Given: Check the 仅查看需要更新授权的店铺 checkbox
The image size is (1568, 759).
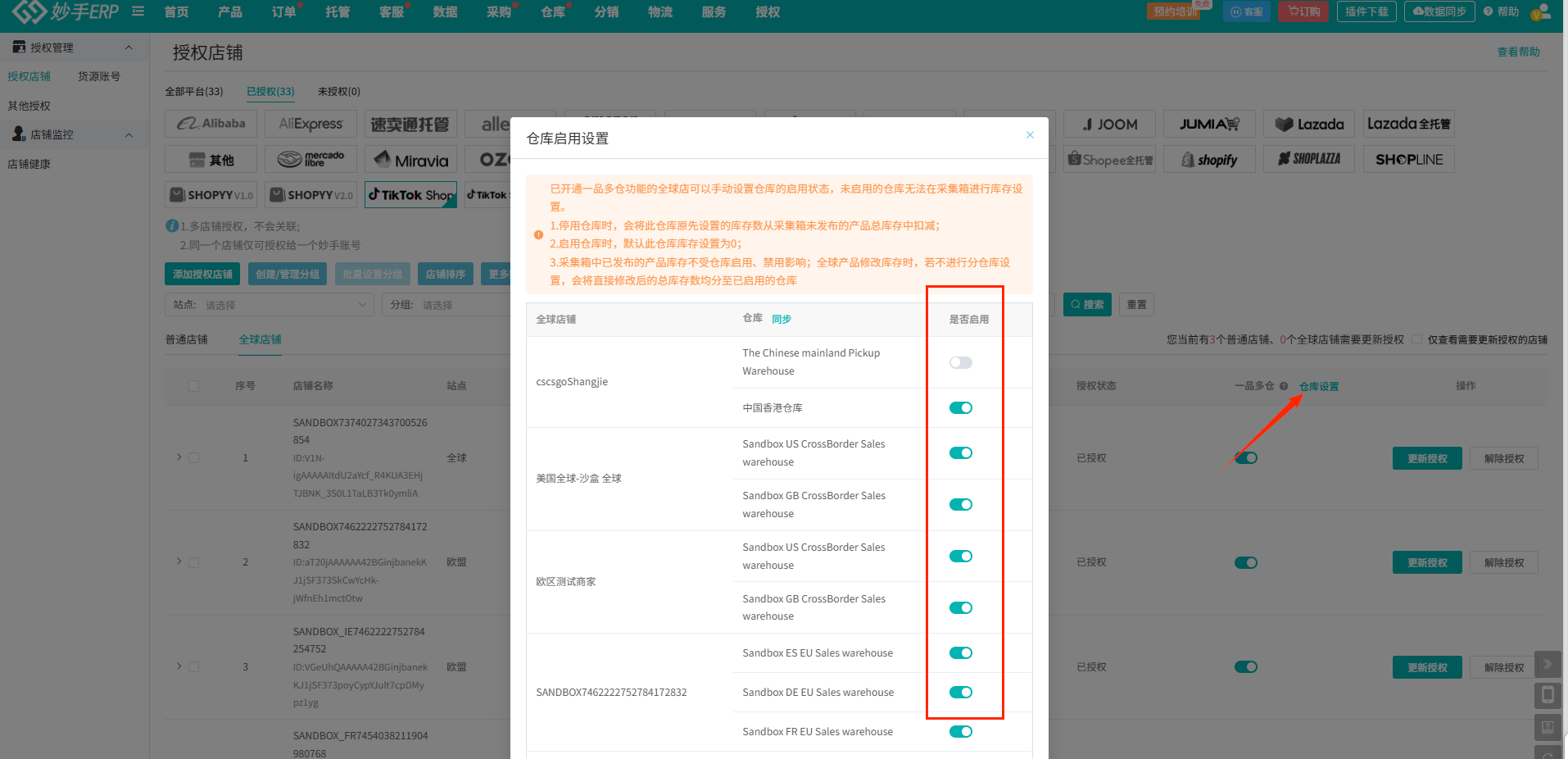Looking at the screenshot, I should pos(1416,339).
